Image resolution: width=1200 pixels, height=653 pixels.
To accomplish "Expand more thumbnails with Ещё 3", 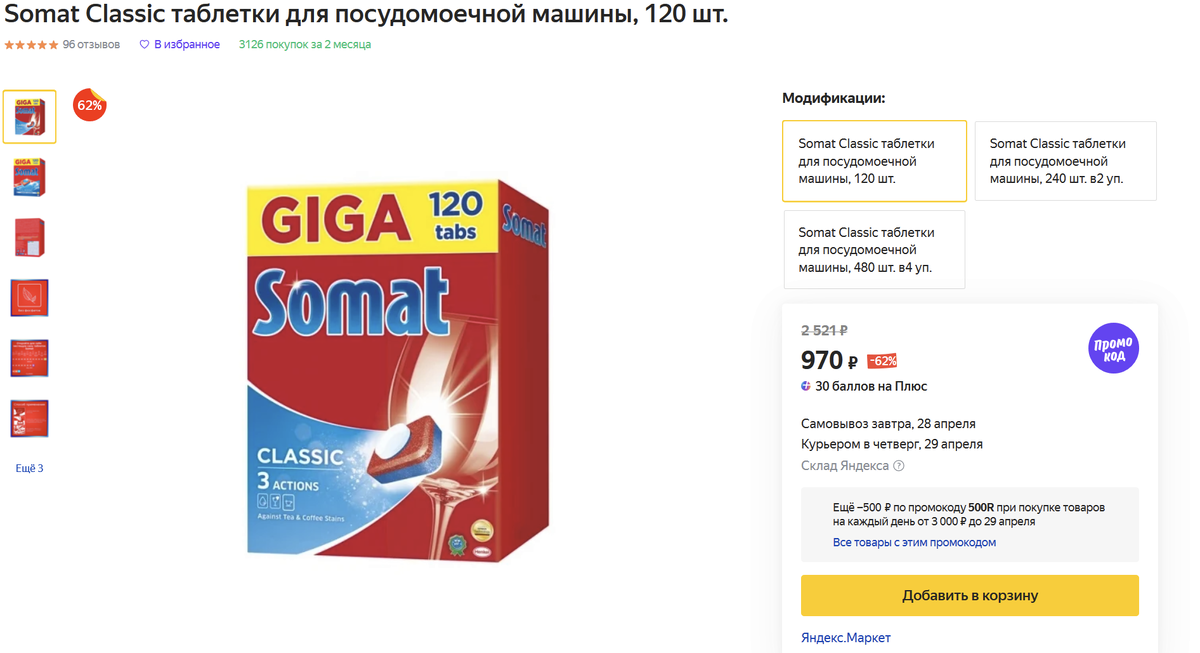I will pos(29,468).
